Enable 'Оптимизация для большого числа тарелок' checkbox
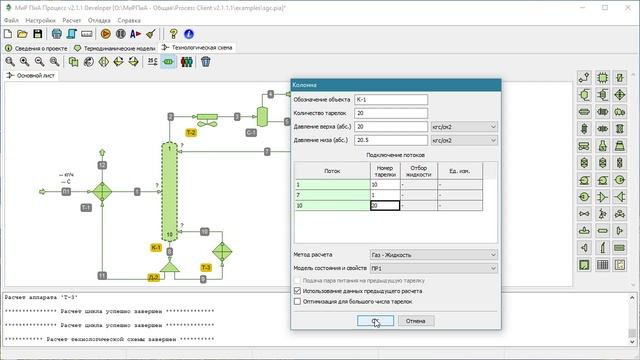The image size is (640, 360). tap(298, 302)
